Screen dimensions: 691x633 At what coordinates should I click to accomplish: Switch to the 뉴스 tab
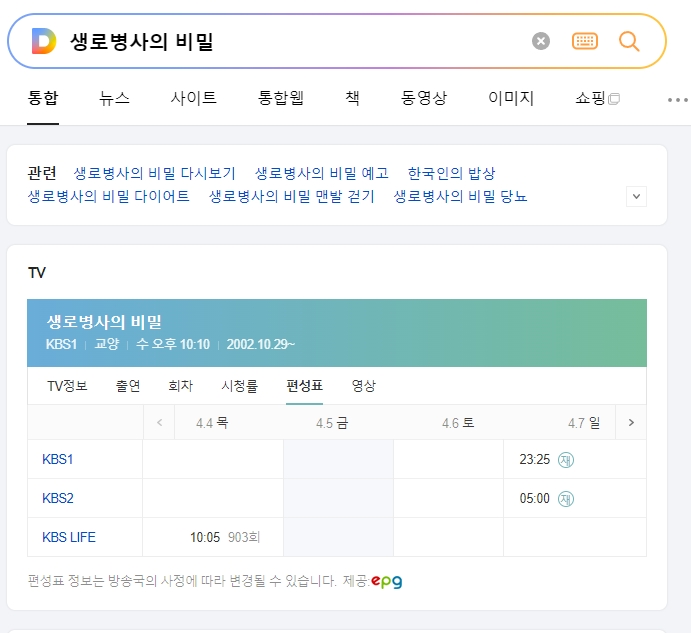[x=114, y=98]
